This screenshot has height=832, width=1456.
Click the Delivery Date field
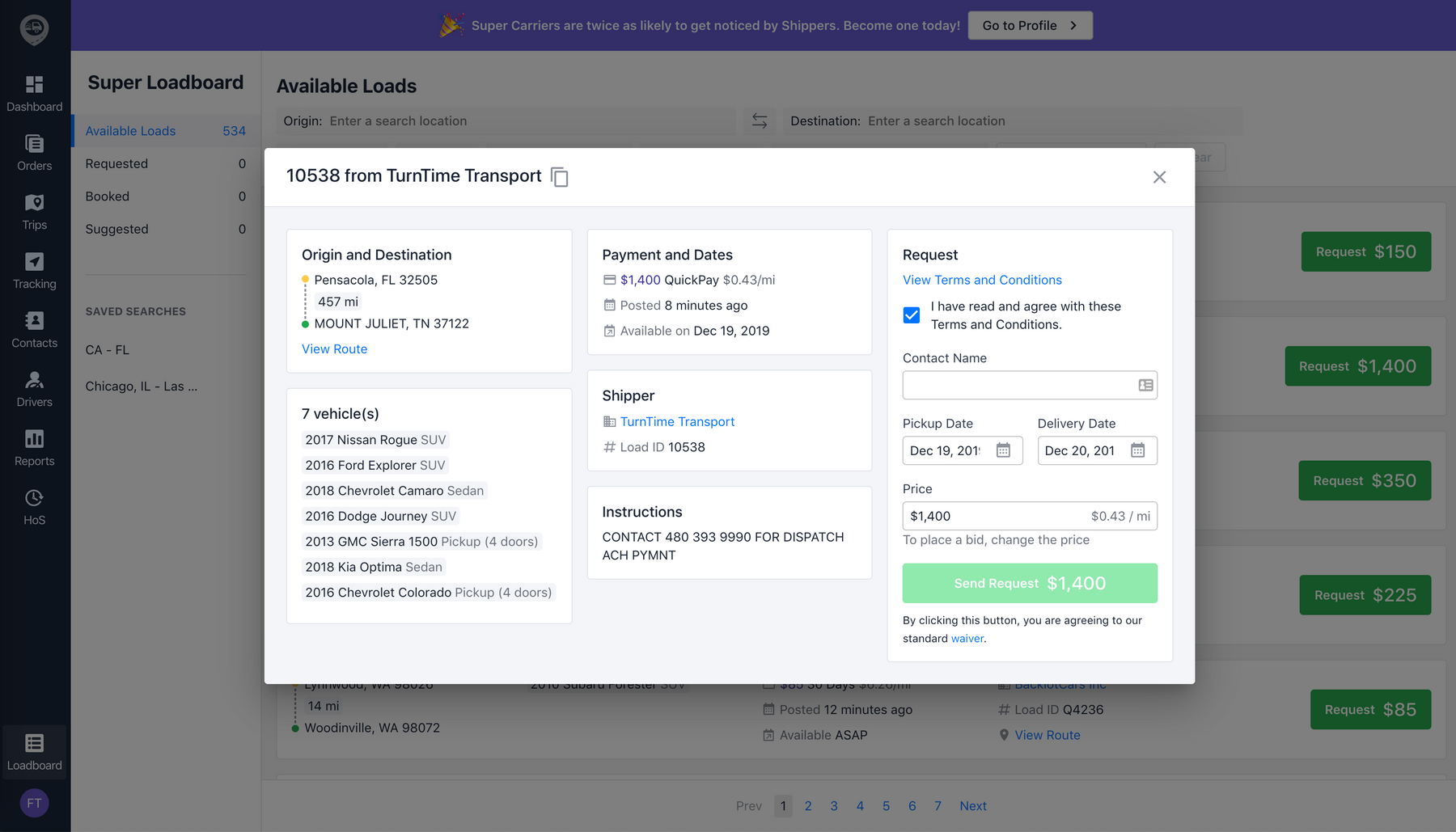1097,450
